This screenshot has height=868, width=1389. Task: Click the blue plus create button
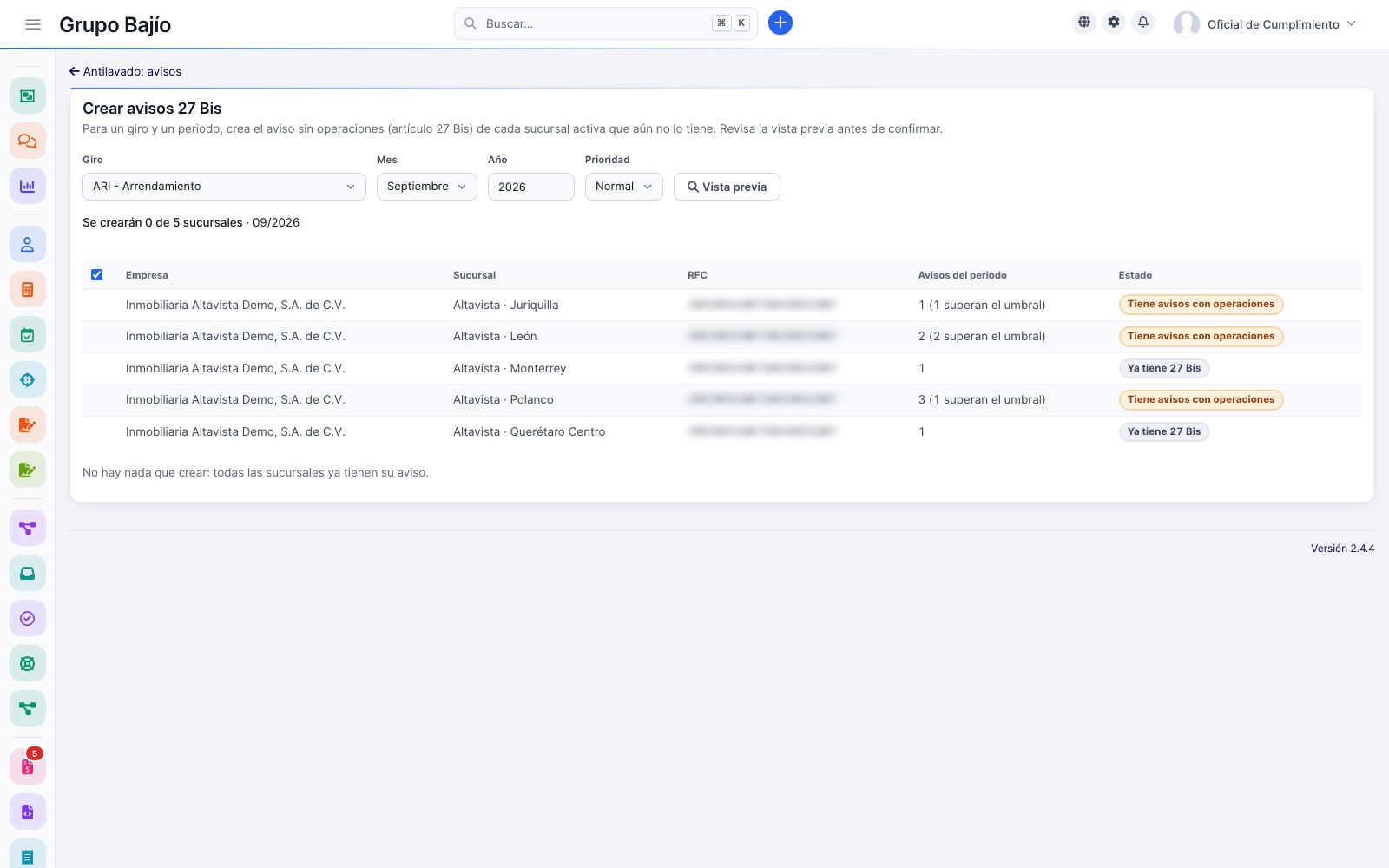coord(780,23)
